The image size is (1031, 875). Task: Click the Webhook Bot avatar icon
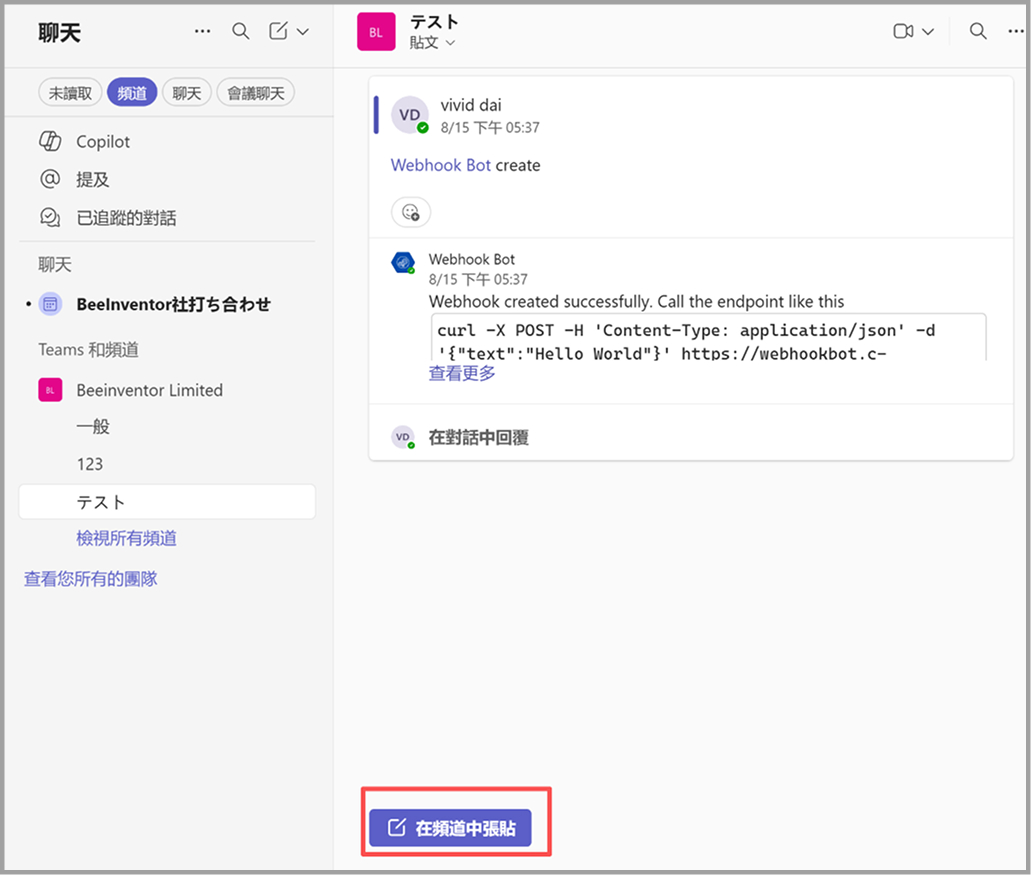(402, 262)
